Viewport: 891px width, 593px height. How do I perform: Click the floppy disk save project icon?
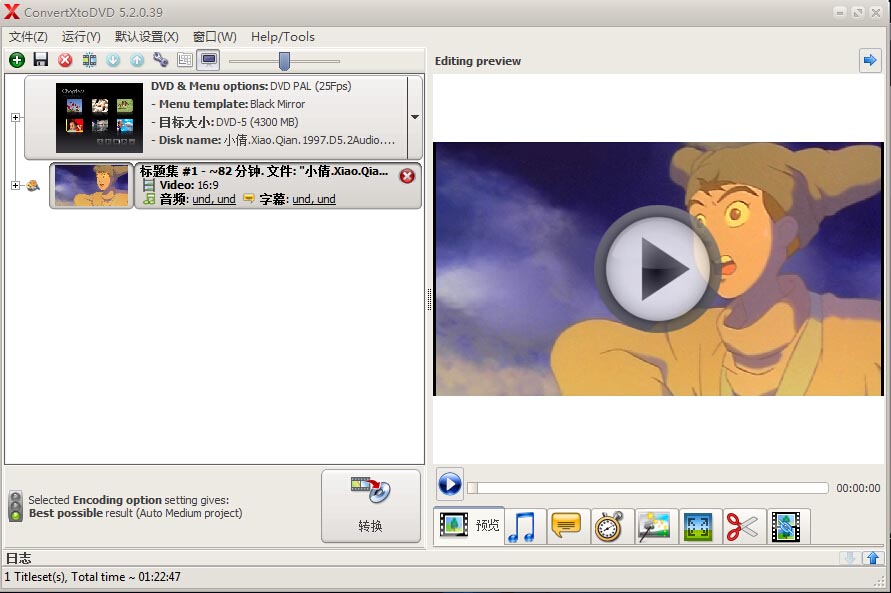[x=41, y=60]
